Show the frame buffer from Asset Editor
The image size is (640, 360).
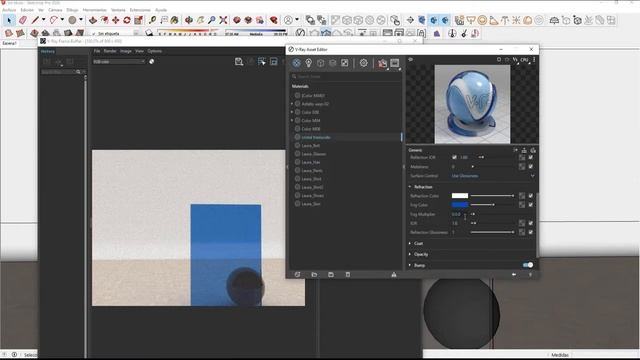coord(395,63)
